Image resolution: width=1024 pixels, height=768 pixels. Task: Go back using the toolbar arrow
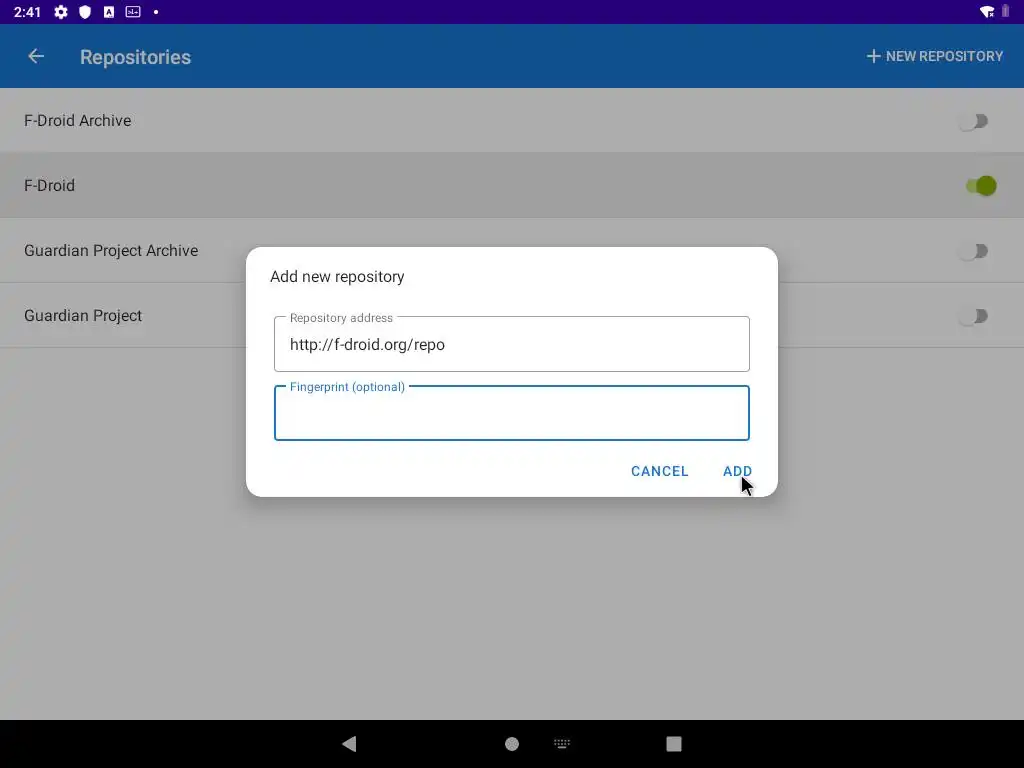(x=36, y=57)
